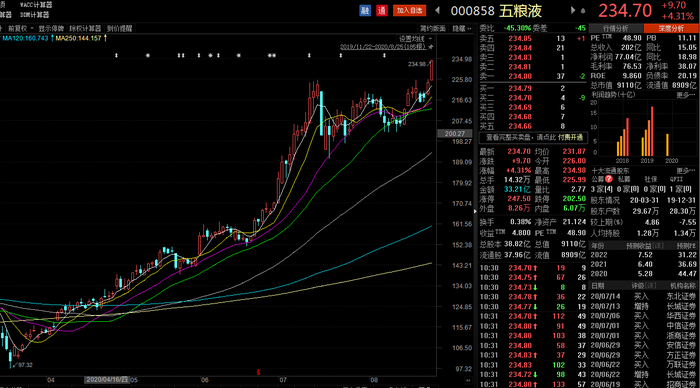
Task: Go to next stock with right arrow
Action: coord(573,10)
